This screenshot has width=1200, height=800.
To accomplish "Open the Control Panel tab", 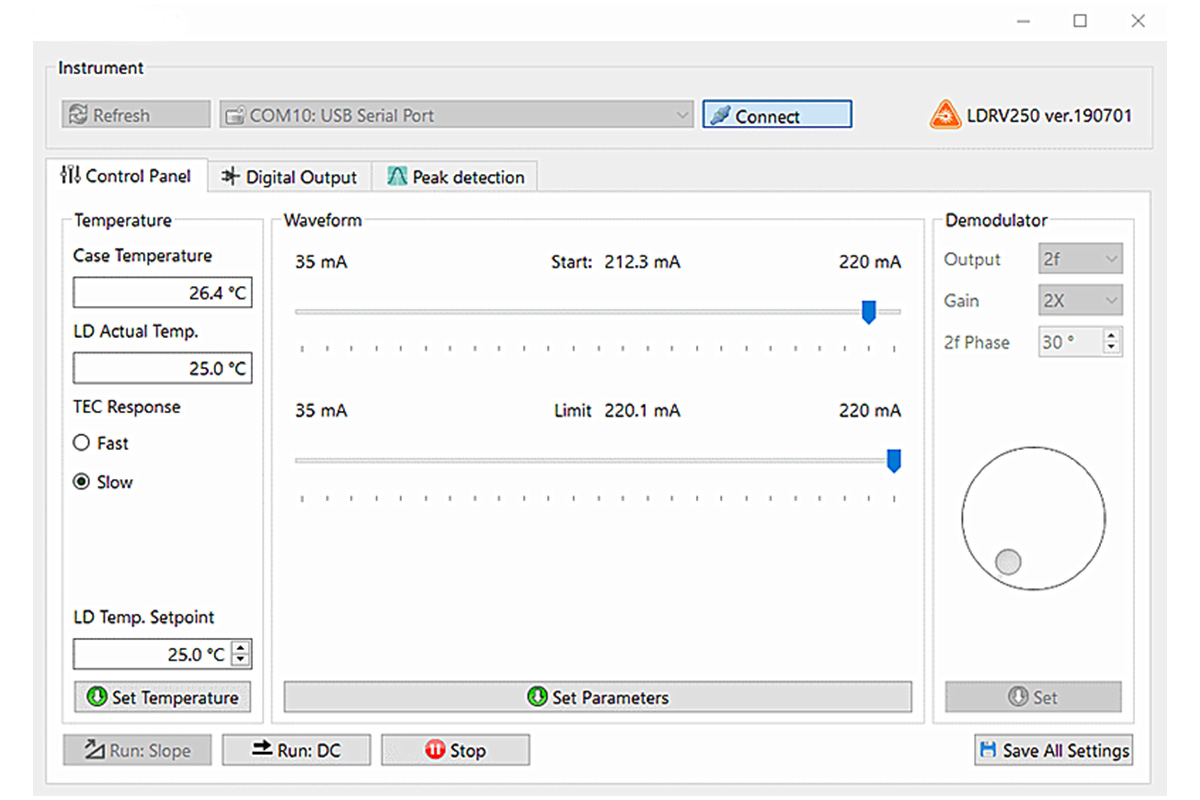I will coord(126,176).
